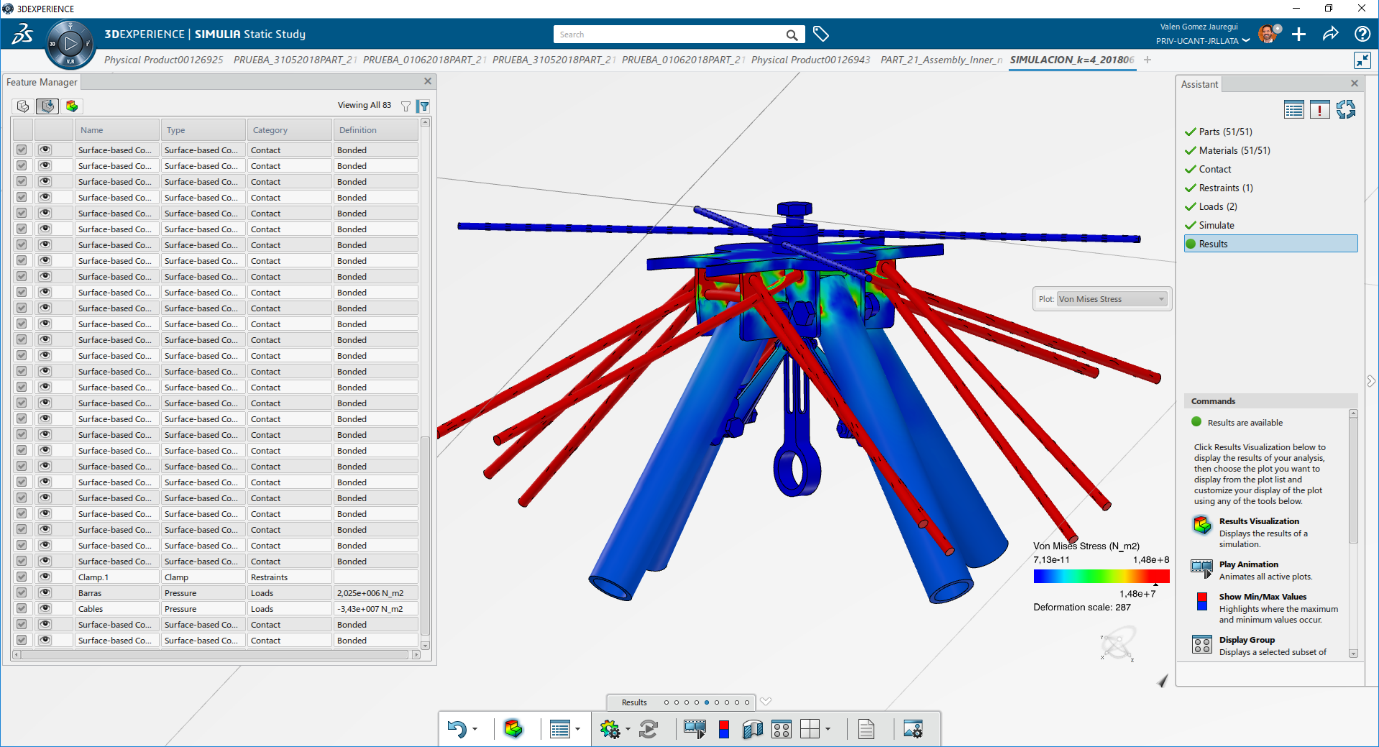Hide Barras load using its eye icon

[x=45, y=593]
